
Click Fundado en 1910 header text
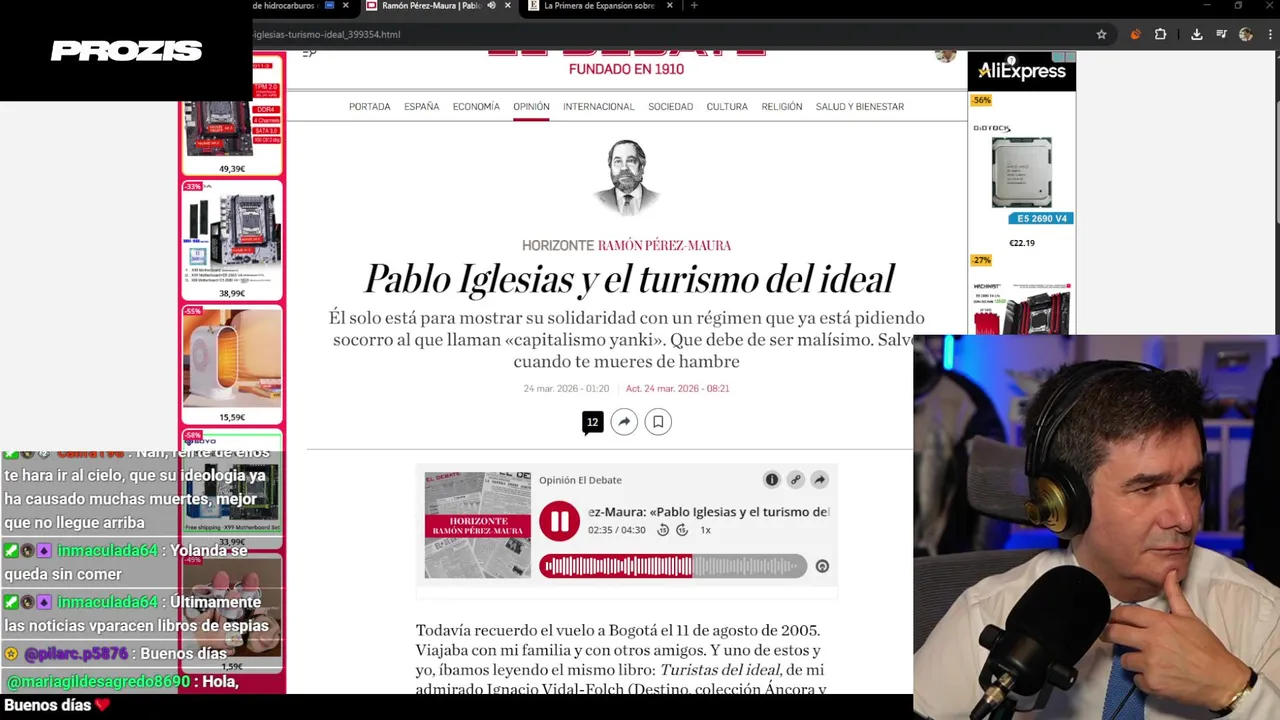(626, 69)
